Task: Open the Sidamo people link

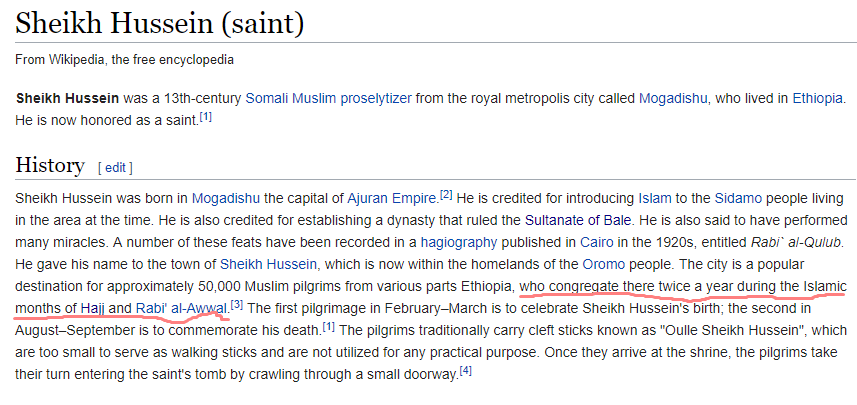Action: pos(737,198)
